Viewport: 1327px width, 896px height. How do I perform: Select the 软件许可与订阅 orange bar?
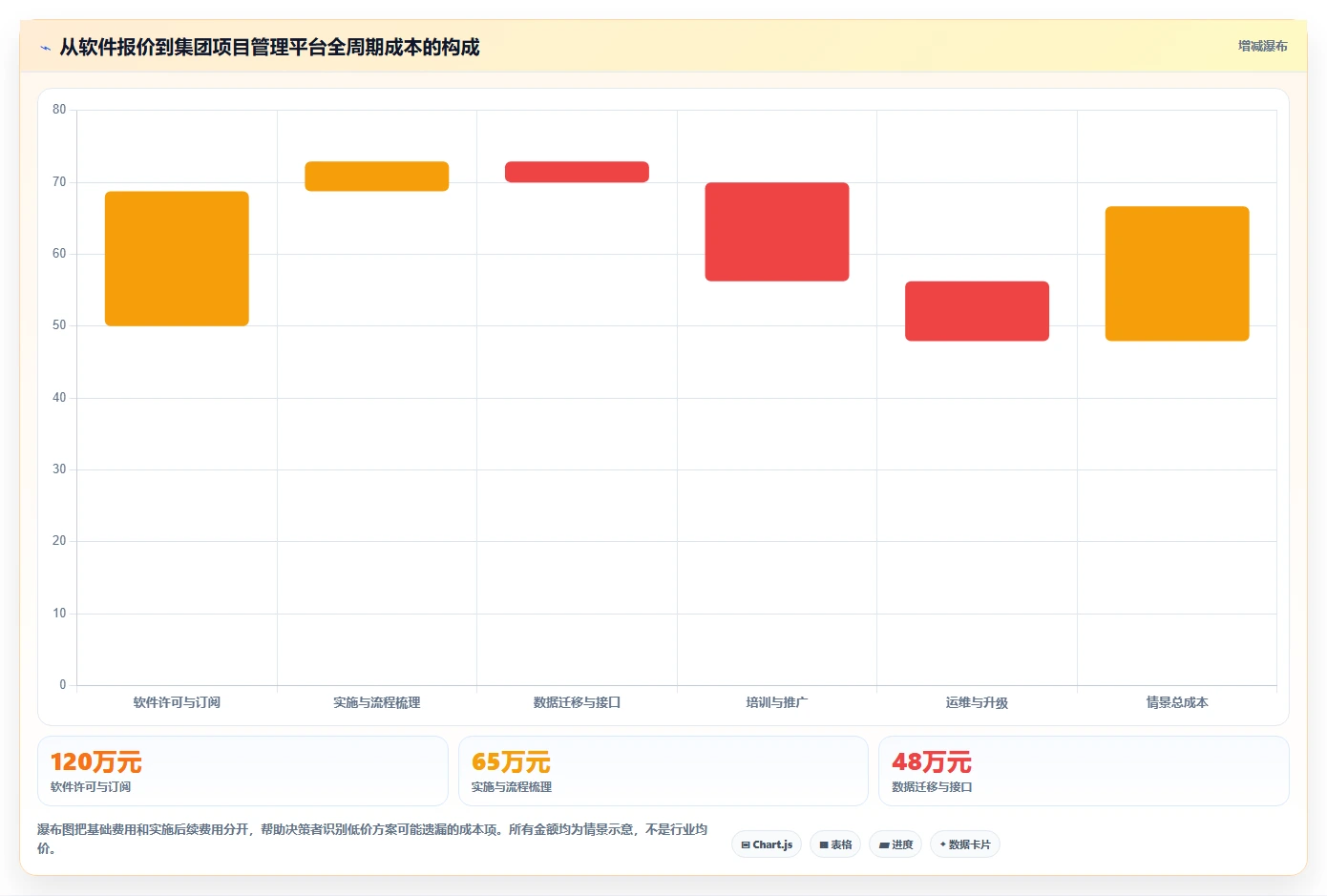click(x=177, y=259)
